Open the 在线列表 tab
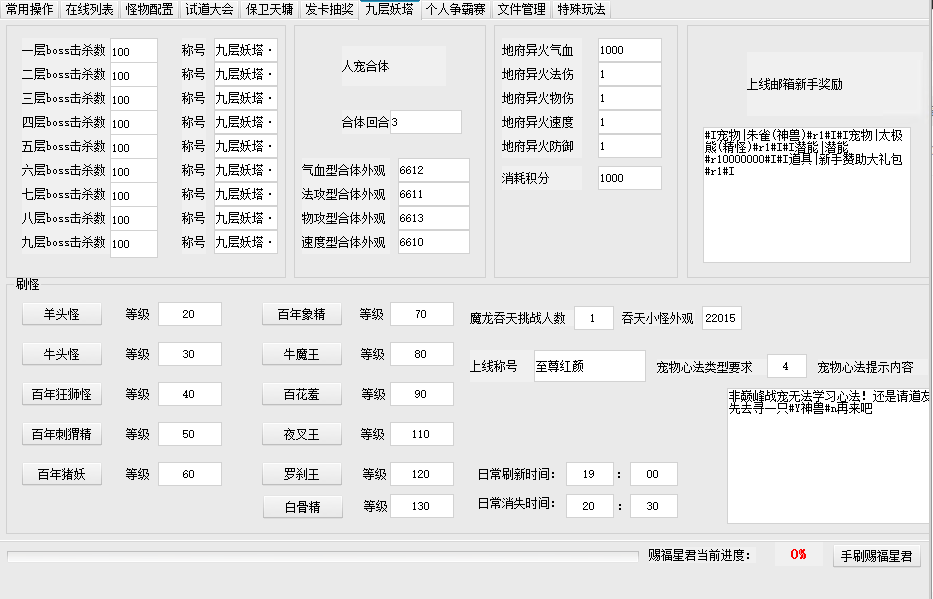Image resolution: width=933 pixels, height=599 pixels. point(89,10)
